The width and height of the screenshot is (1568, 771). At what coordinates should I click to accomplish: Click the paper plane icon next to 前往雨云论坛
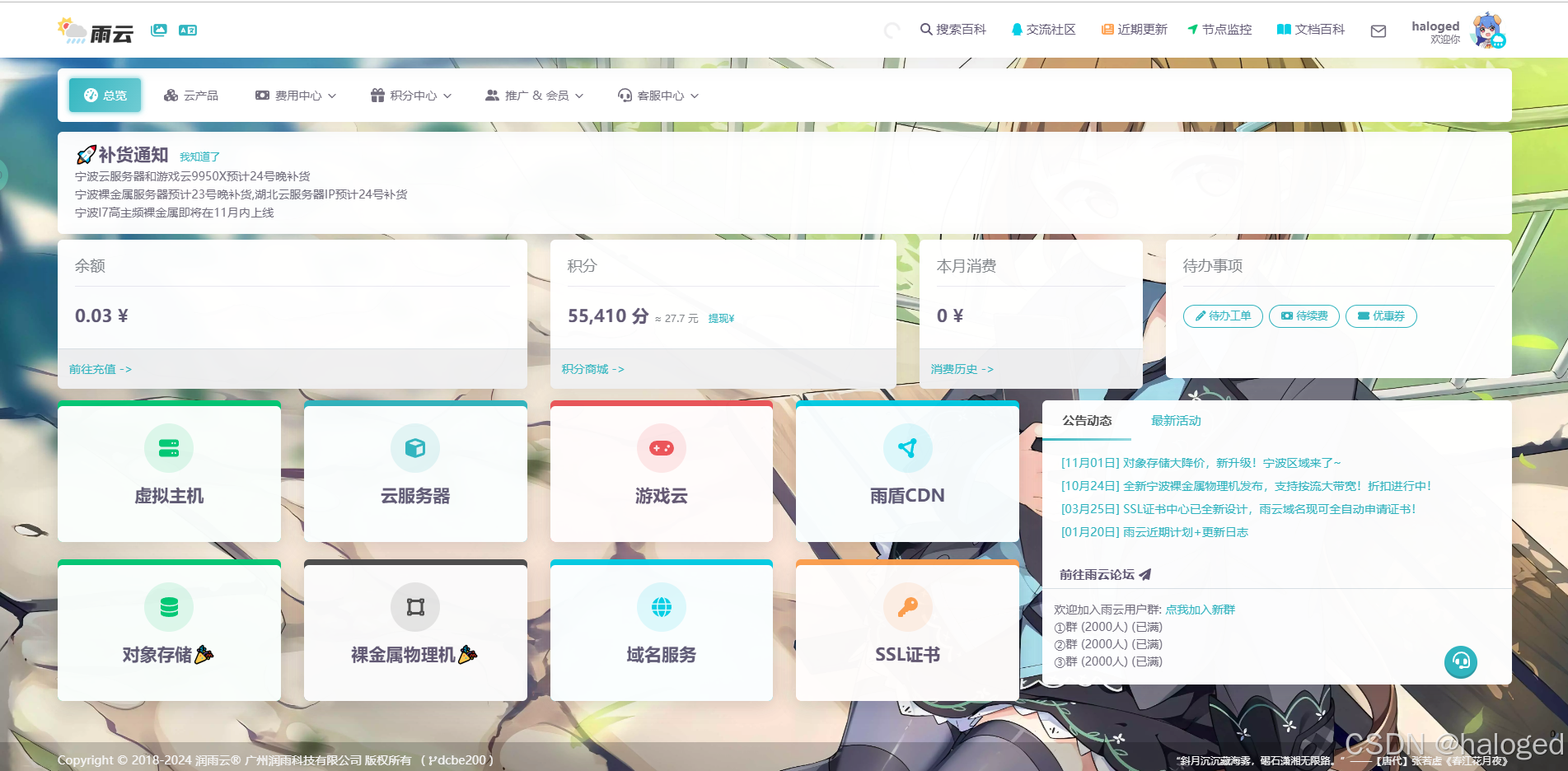click(x=1145, y=575)
